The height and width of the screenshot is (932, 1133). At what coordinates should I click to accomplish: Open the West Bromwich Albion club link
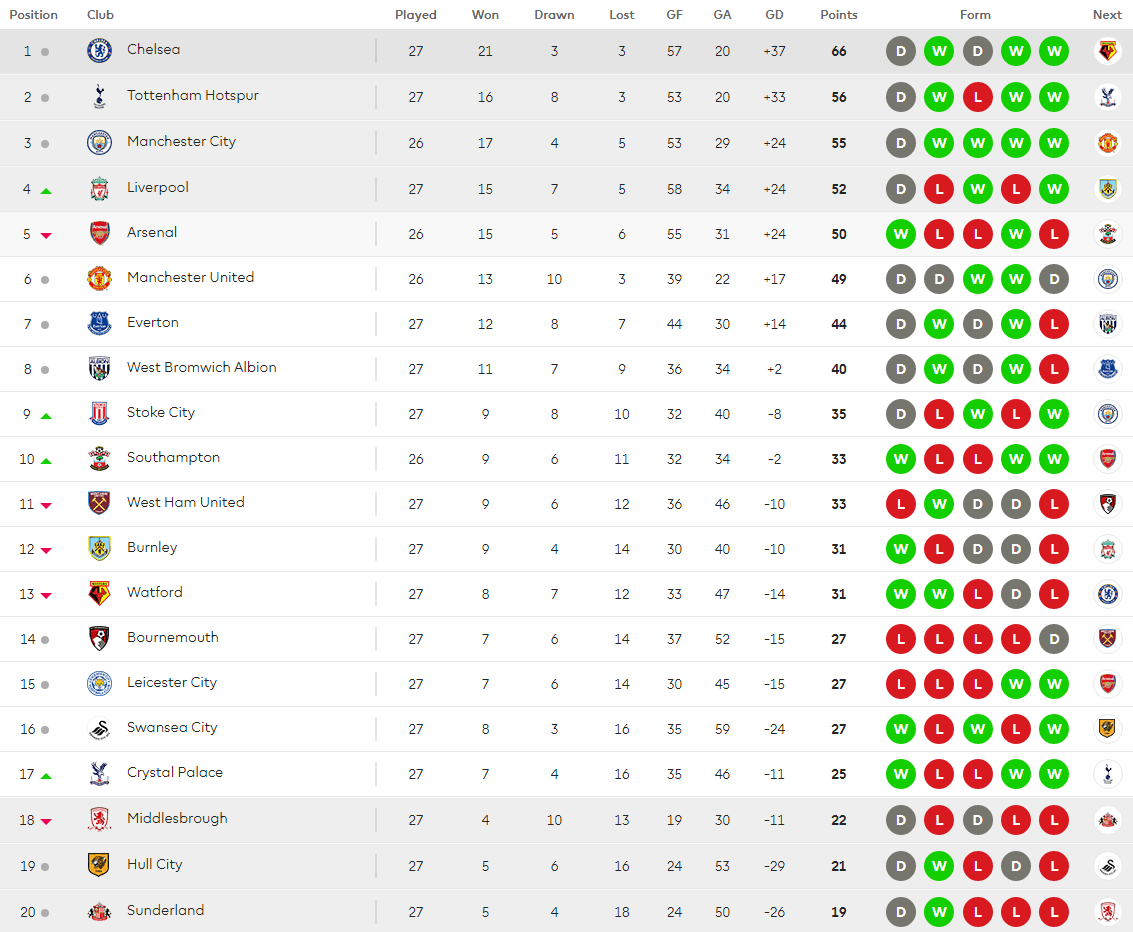(x=201, y=367)
